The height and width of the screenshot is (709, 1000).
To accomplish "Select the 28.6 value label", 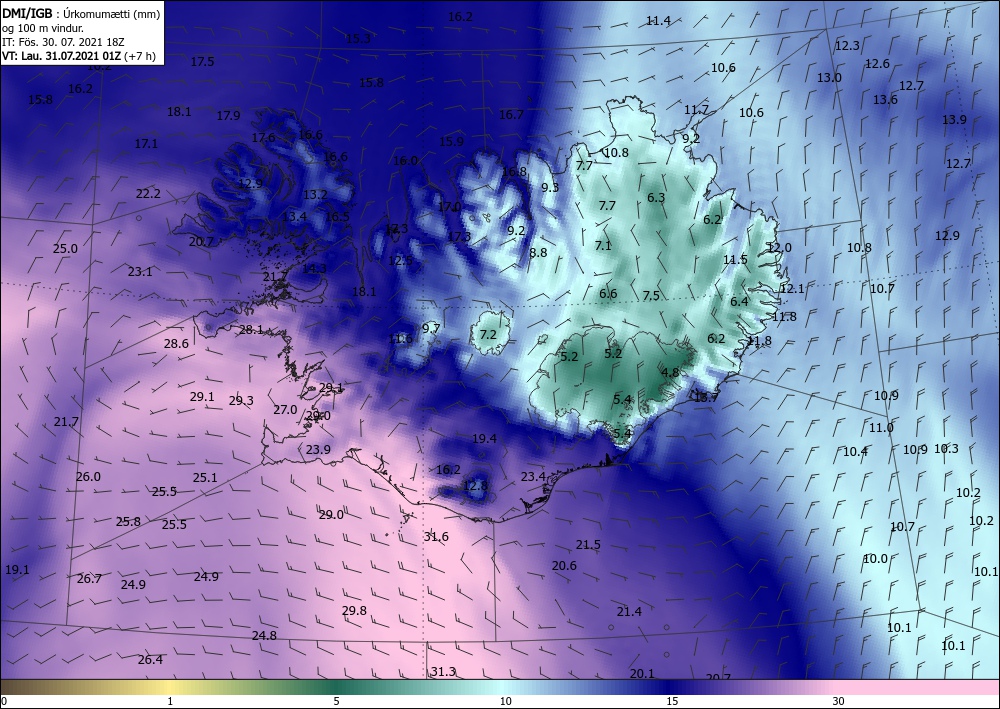I will click(176, 344).
